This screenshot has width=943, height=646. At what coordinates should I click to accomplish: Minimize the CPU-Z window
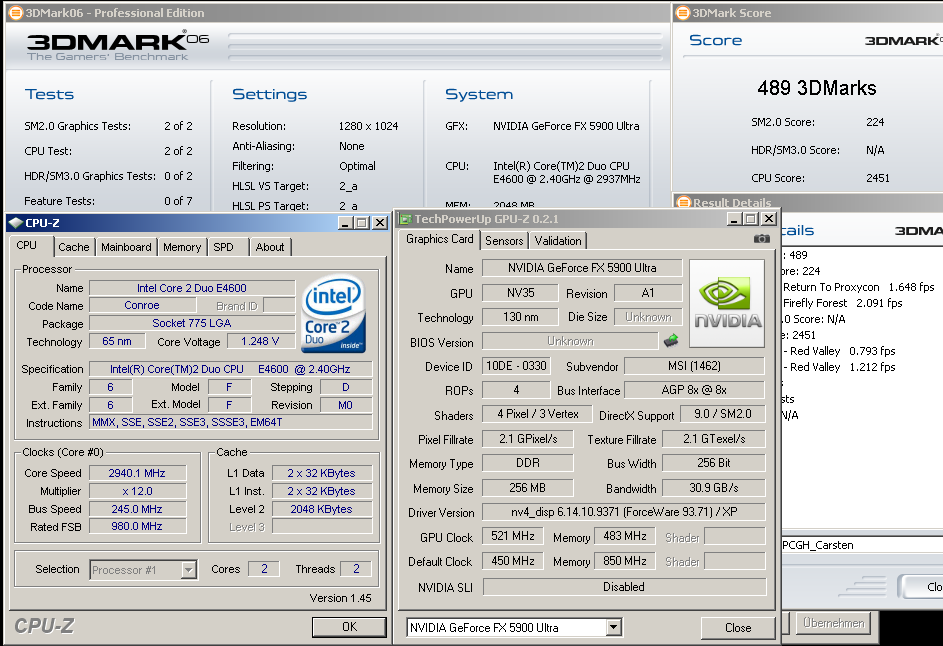(x=345, y=223)
